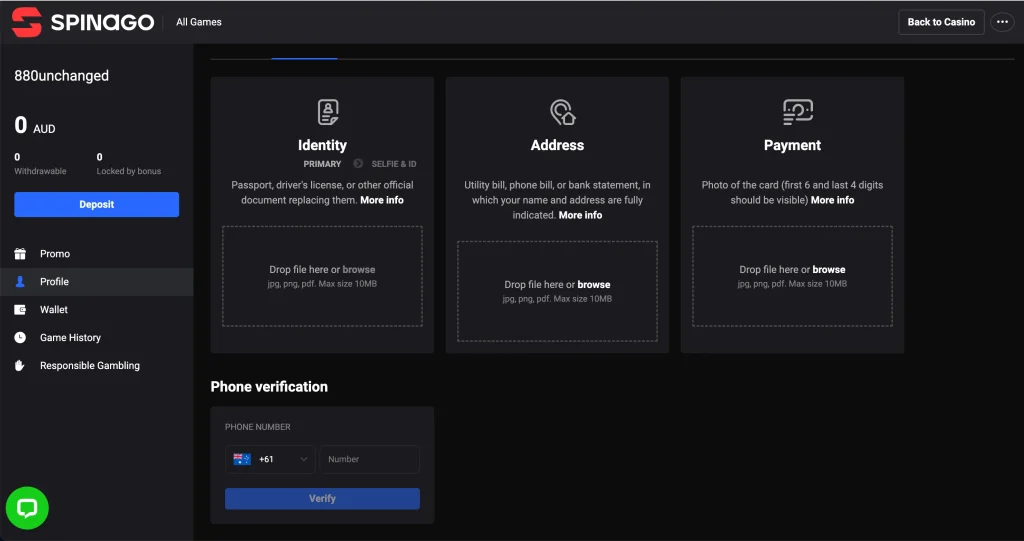Click the Identity document icon
The image size is (1024, 541).
click(328, 112)
